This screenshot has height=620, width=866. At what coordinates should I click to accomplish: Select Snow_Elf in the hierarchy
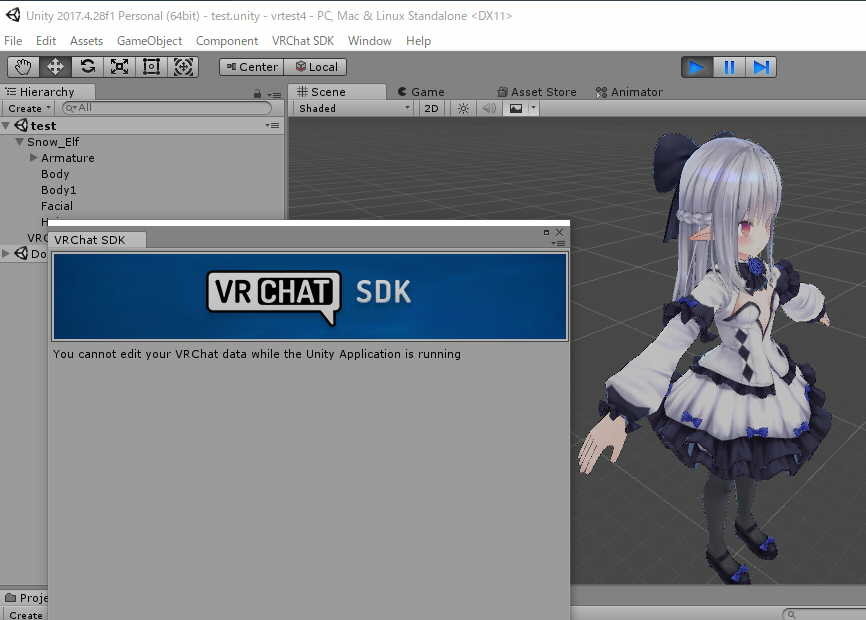[53, 142]
